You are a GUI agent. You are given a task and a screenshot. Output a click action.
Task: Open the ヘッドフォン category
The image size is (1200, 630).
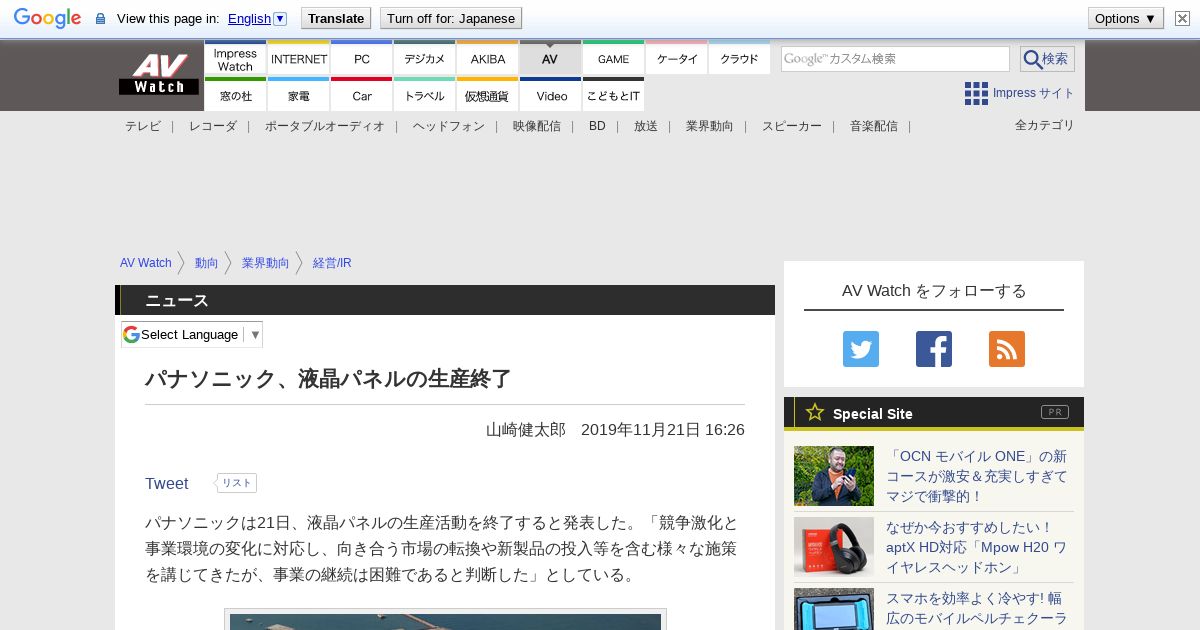[x=449, y=126]
